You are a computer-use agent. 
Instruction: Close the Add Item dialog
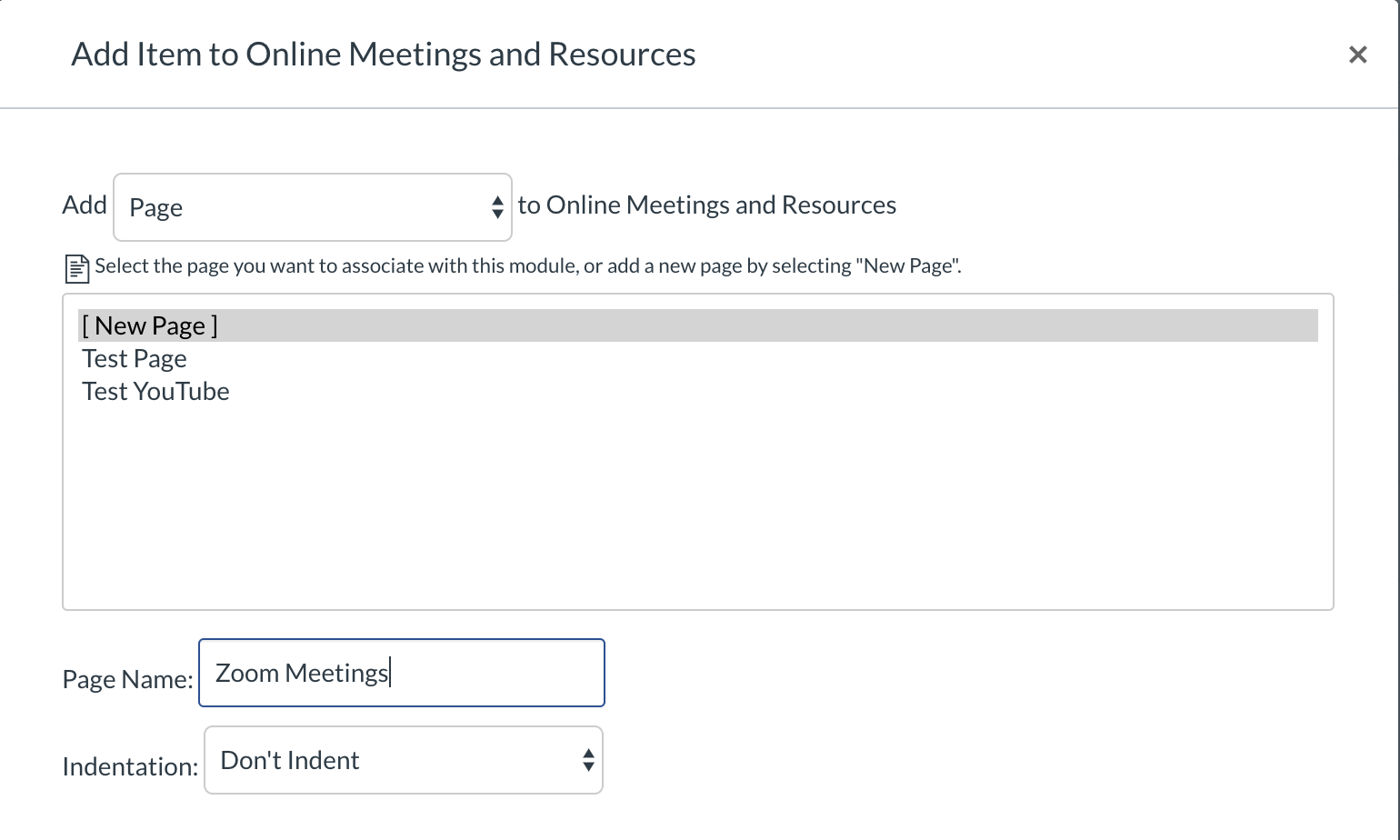(1357, 55)
